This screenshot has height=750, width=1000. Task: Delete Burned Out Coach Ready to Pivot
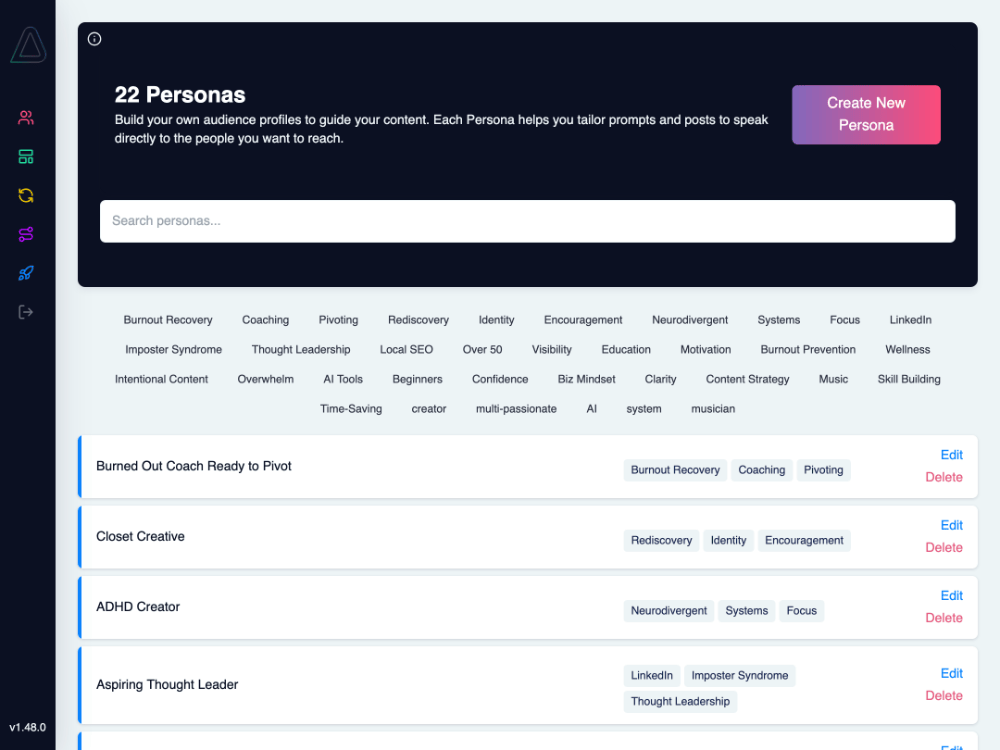944,477
